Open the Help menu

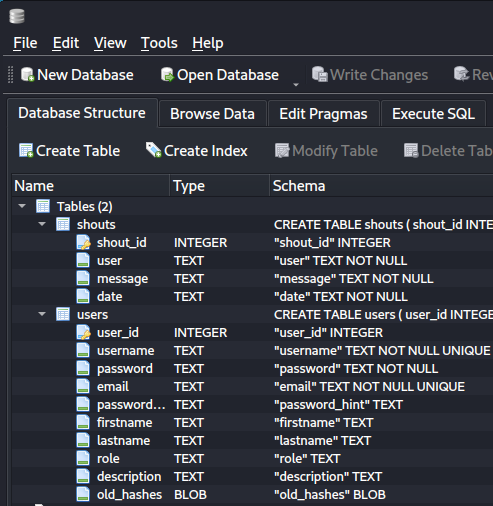(208, 43)
